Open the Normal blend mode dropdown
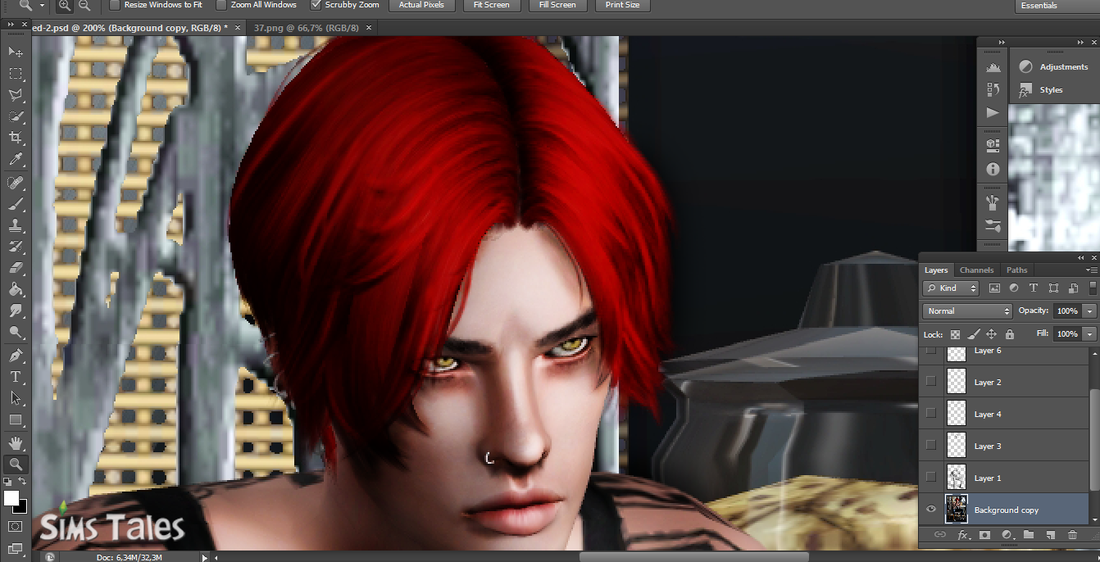The height and width of the screenshot is (562, 1100). [x=967, y=311]
